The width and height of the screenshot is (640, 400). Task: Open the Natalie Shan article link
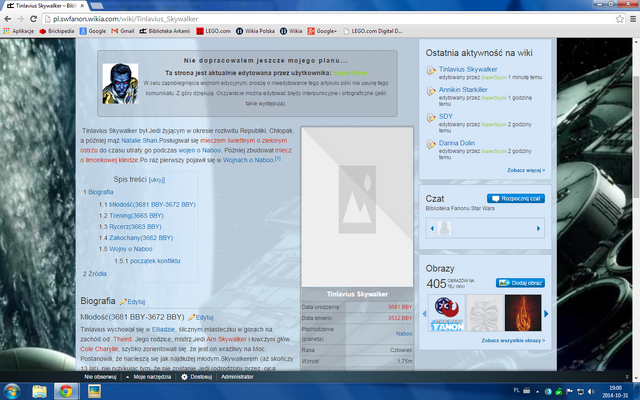(139, 140)
